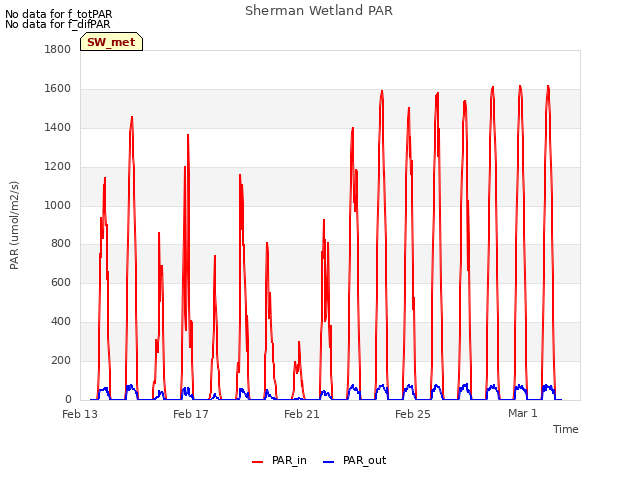Click the SW_met label box
Image resolution: width=640 pixels, height=480 pixels.
pyautogui.click(x=111, y=42)
